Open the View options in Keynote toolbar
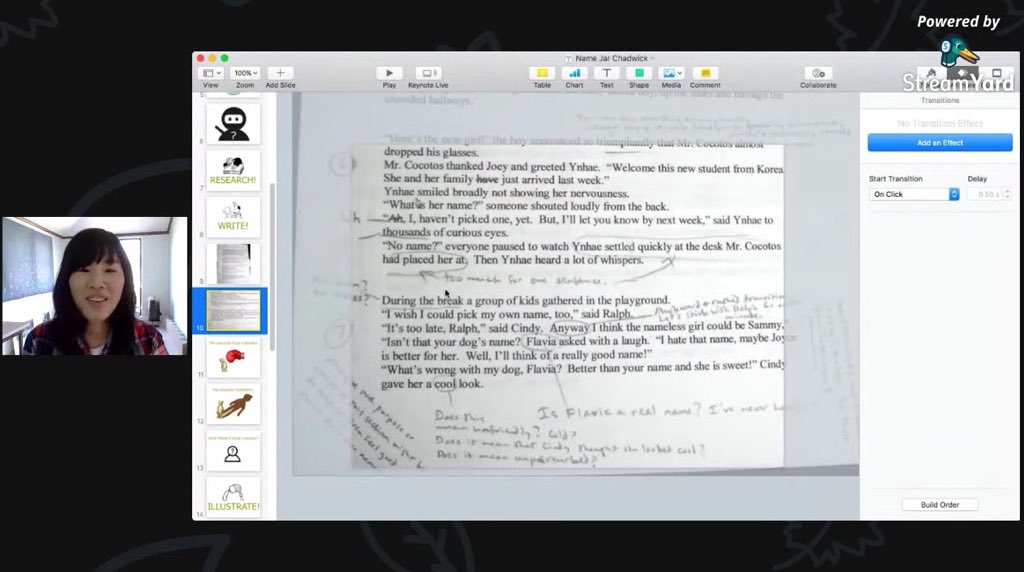The width and height of the screenshot is (1024, 572). click(x=212, y=73)
